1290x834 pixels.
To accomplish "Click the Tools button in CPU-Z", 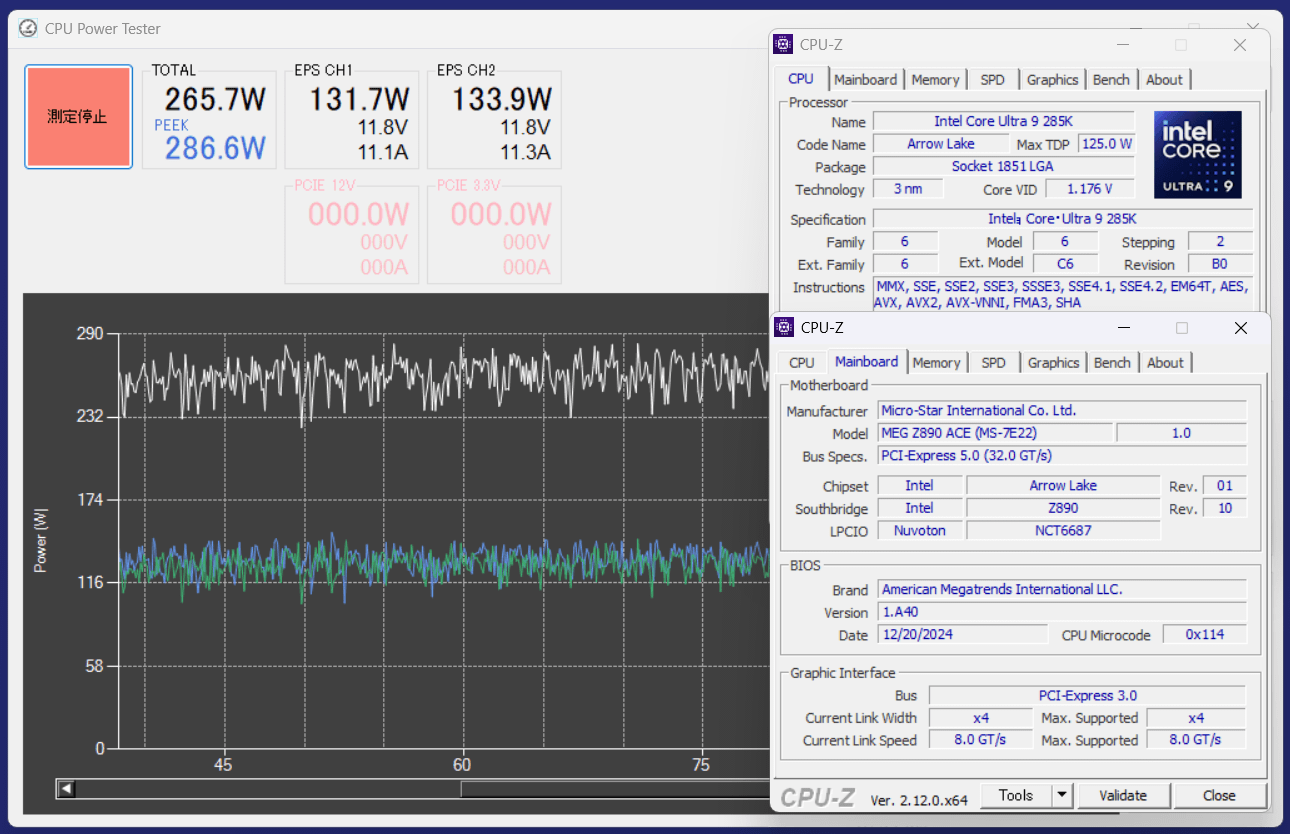I will pos(1015,796).
